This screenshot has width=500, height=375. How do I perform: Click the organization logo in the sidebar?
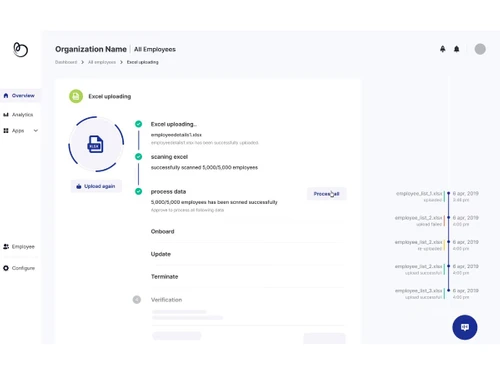coord(20,50)
